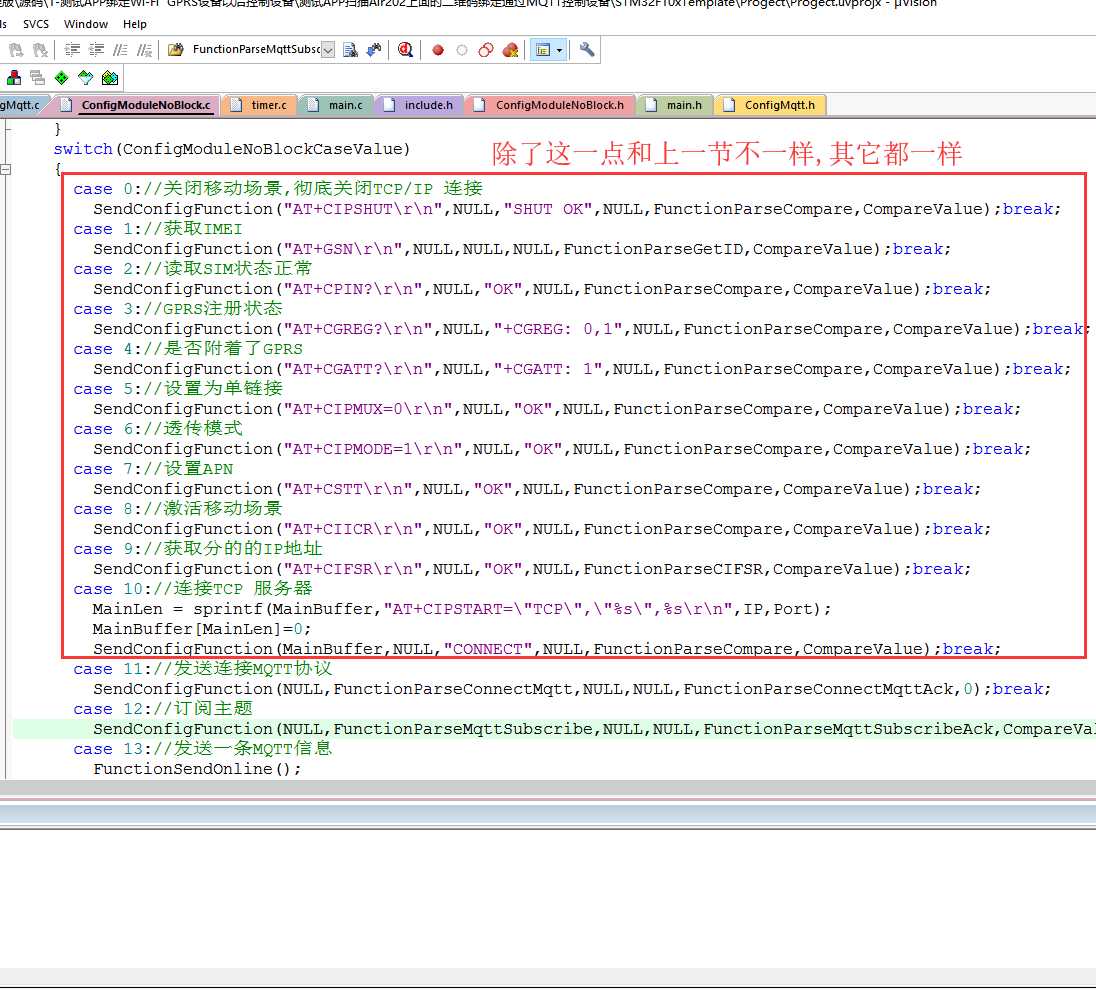Click break; on the AT+GSN line

922,249
